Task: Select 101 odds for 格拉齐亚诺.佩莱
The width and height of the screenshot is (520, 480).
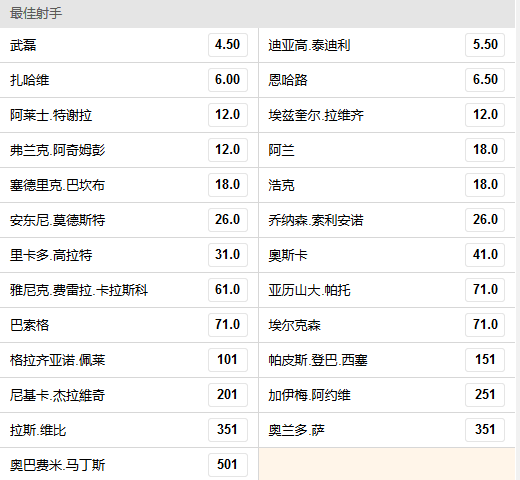Action: click(x=228, y=360)
